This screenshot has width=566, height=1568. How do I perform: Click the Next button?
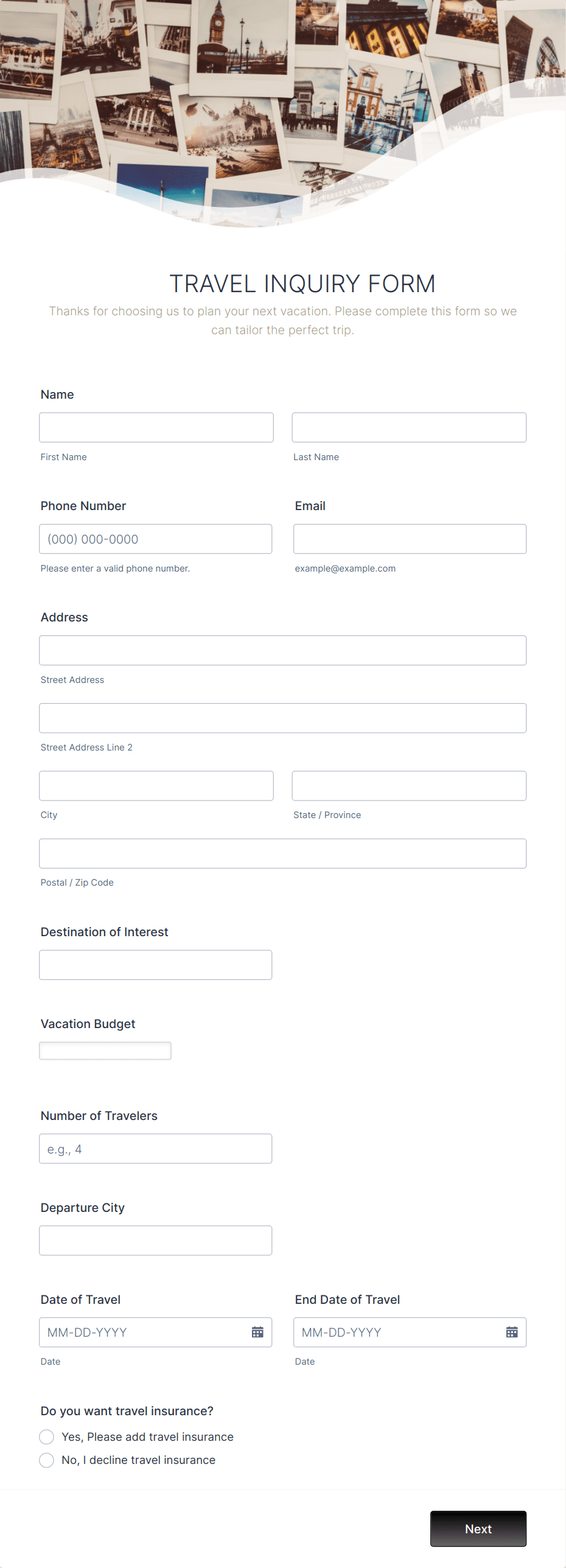478,1528
